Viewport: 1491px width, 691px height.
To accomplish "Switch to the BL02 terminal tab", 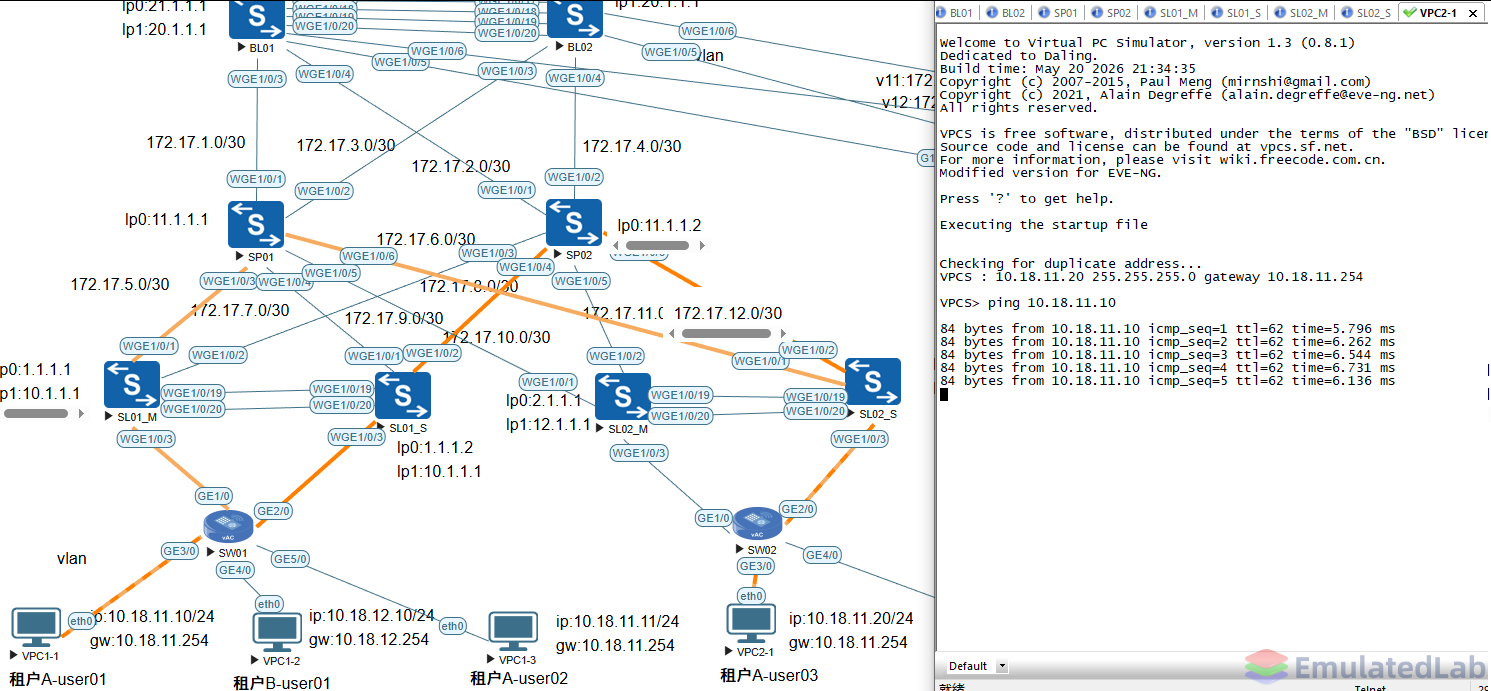I will (1007, 13).
